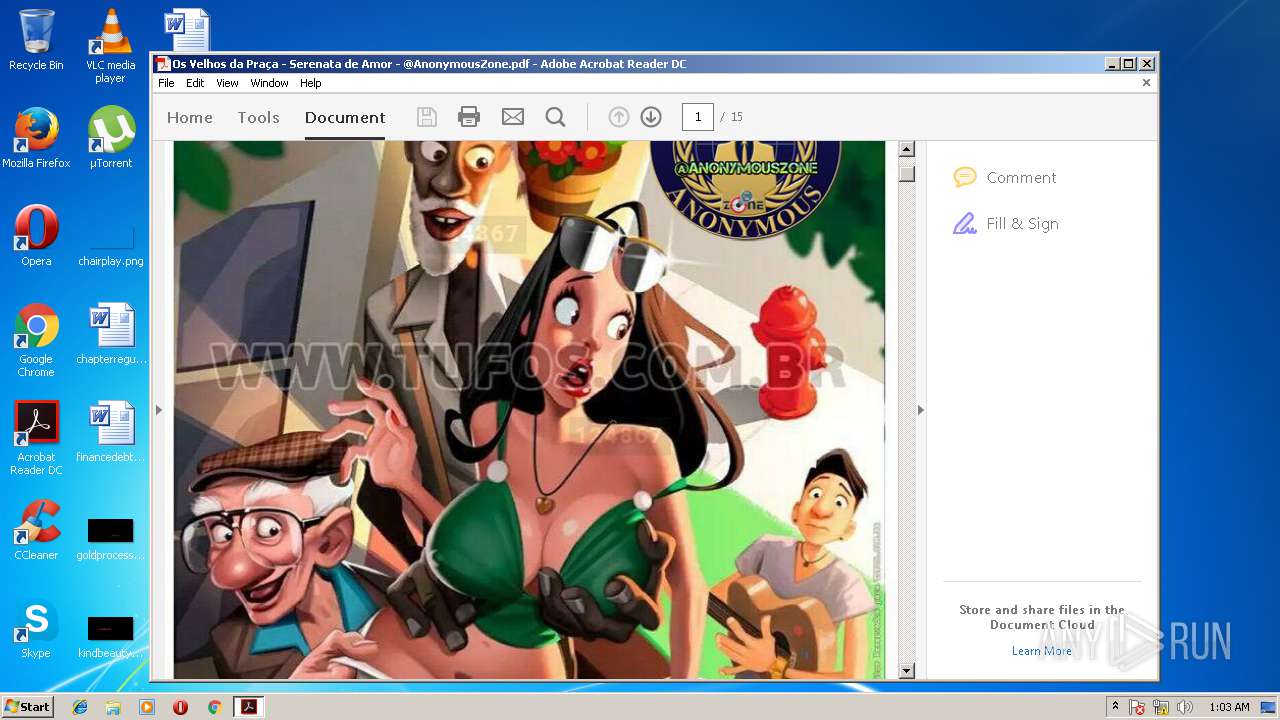Open the Help menu
1280x720 pixels.
pyautogui.click(x=311, y=83)
